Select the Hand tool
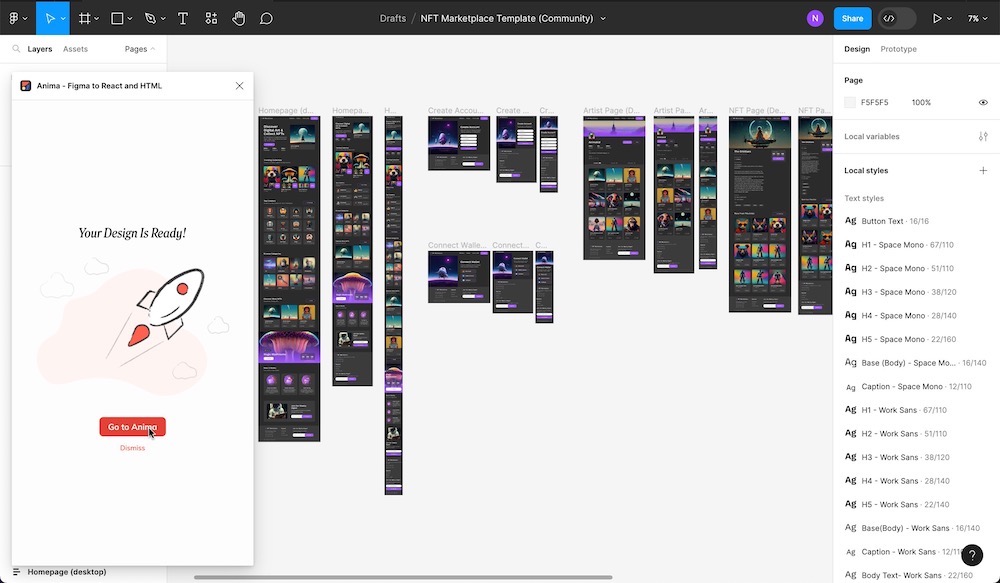This screenshot has width=1000, height=583. click(x=239, y=18)
